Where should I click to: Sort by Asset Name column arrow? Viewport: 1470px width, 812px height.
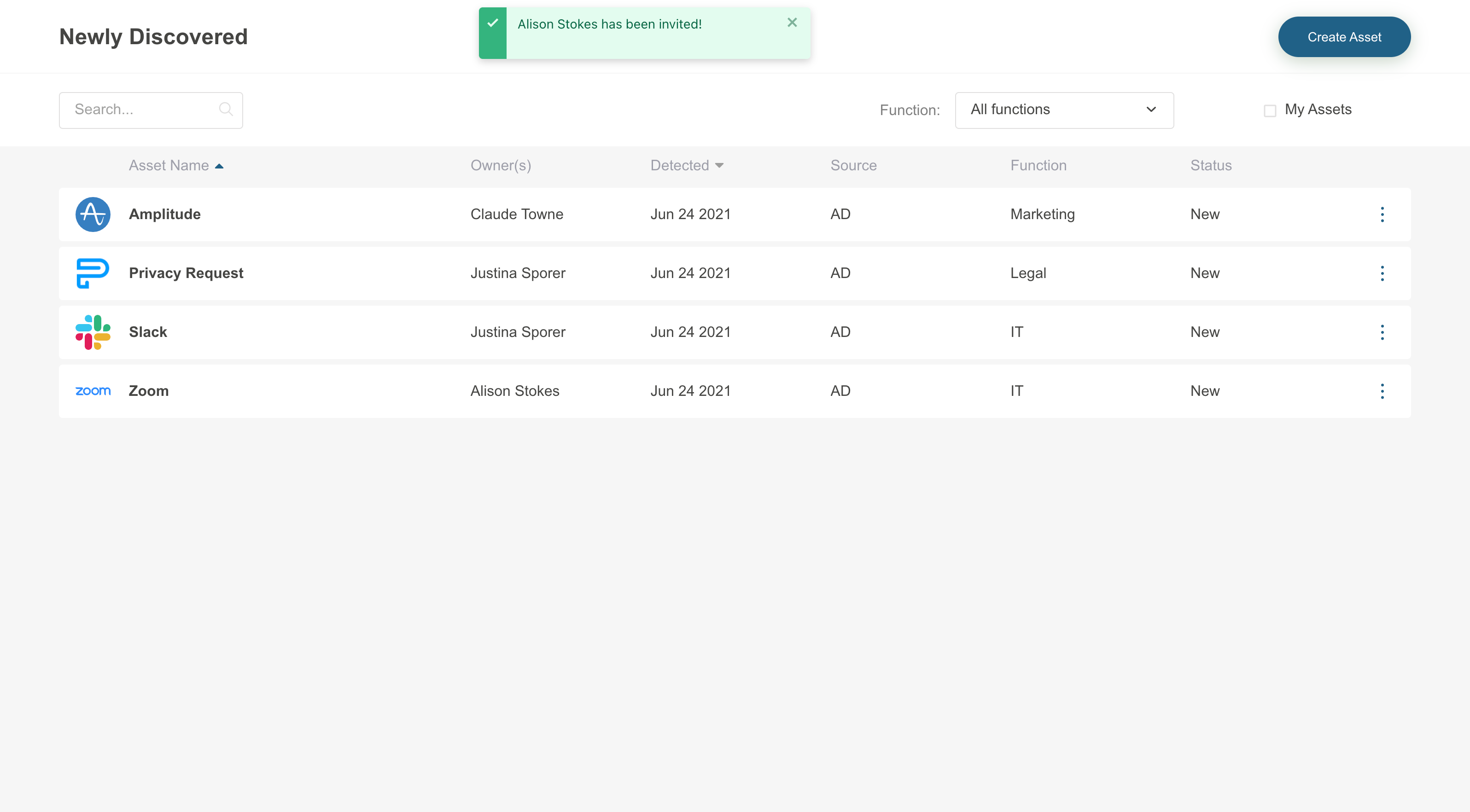click(219, 166)
